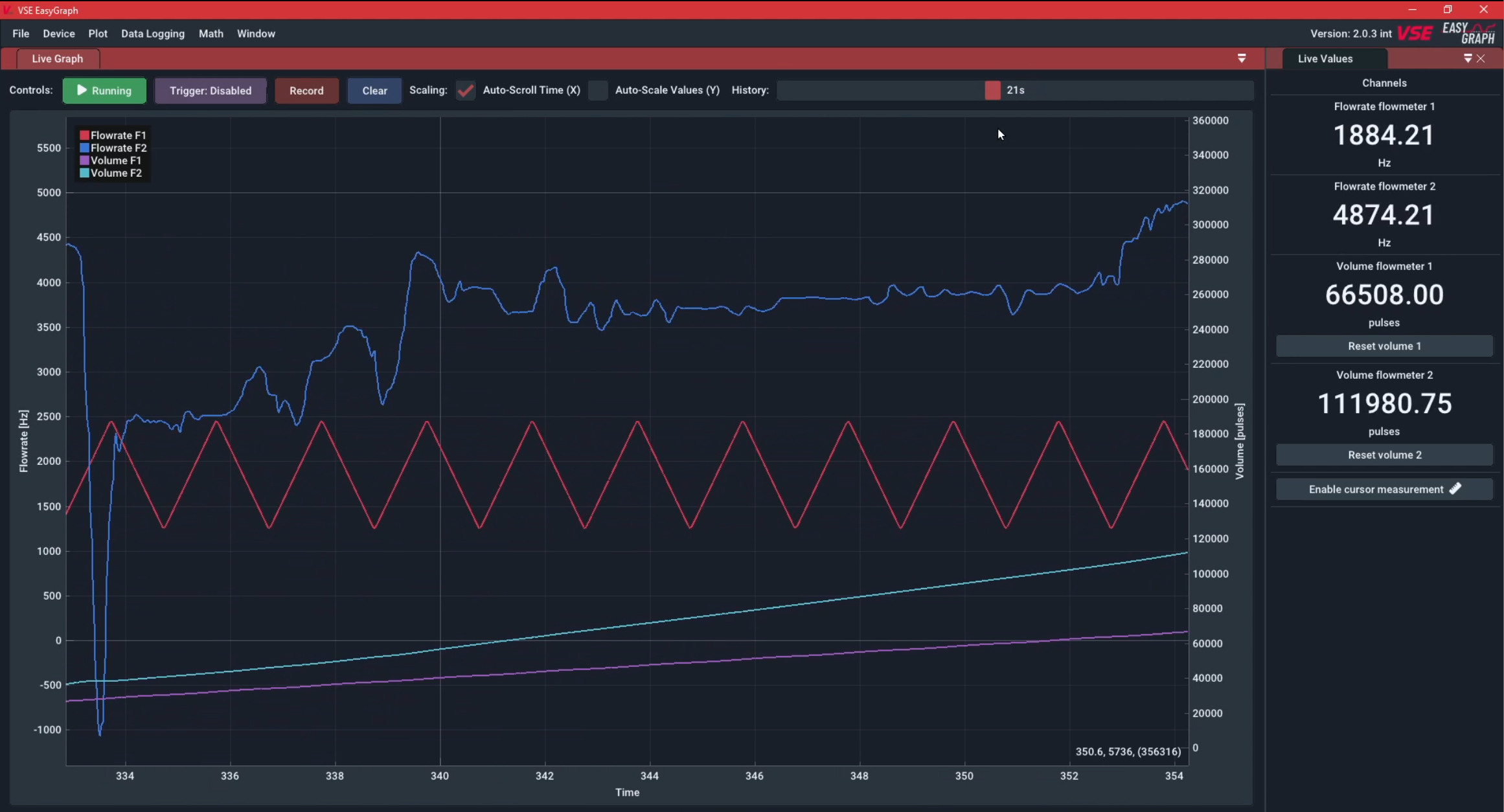Click the Volume flowmeter 1 value 66508.00
This screenshot has height=812, width=1504.
click(x=1384, y=295)
